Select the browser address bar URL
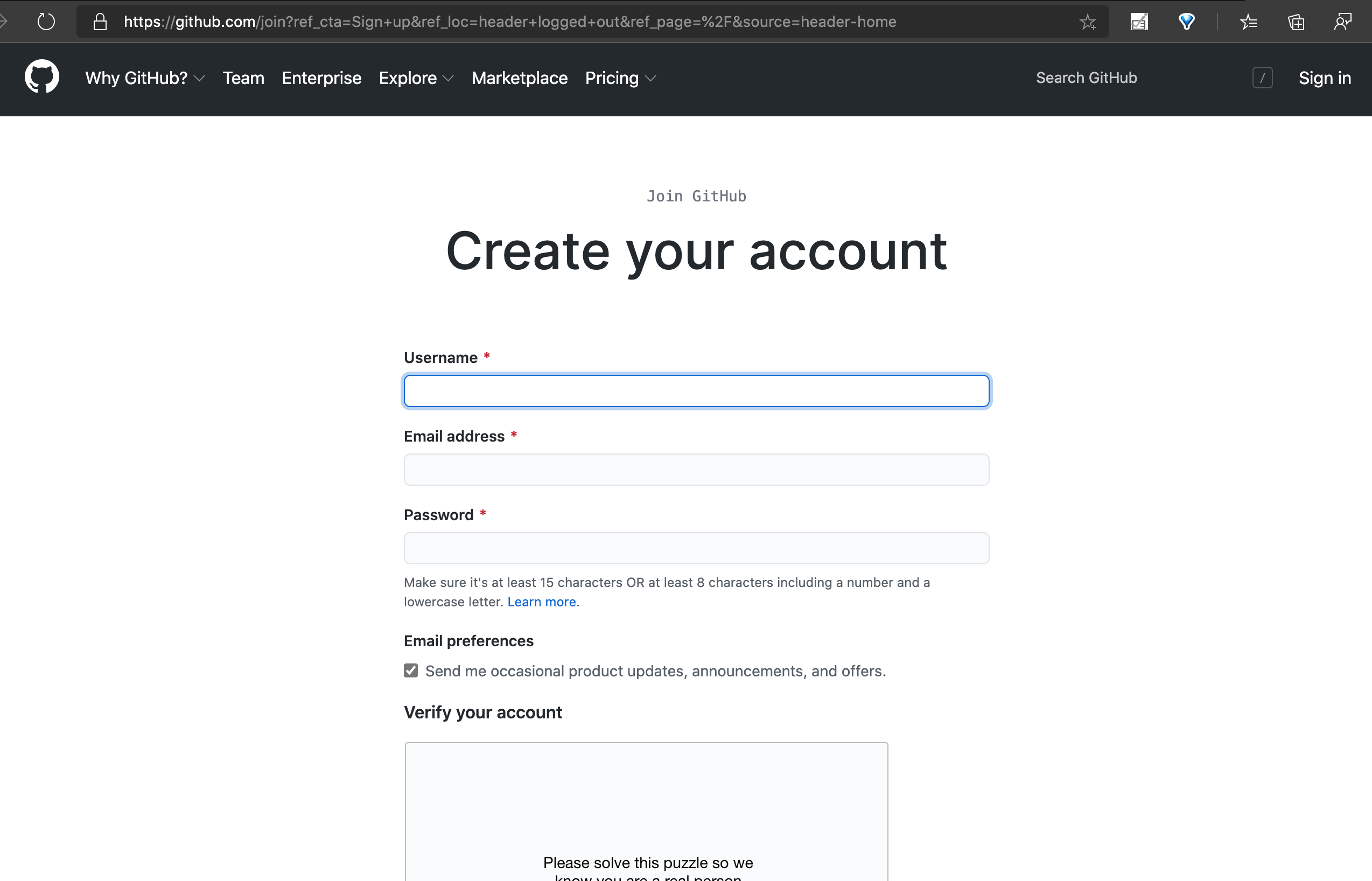This screenshot has height=881, width=1372. [509, 22]
